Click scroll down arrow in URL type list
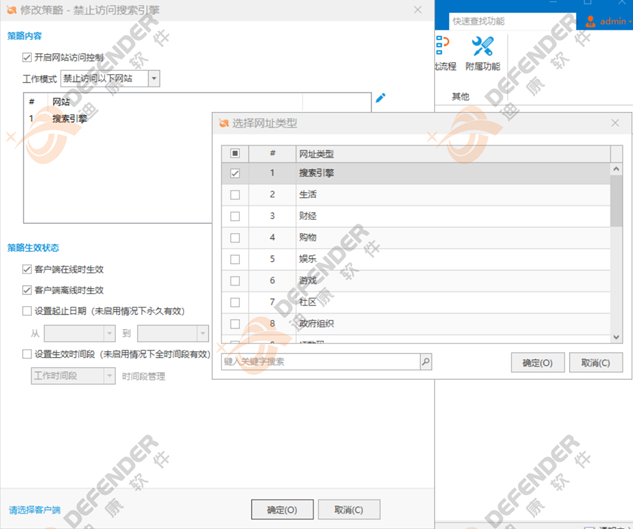 616,337
